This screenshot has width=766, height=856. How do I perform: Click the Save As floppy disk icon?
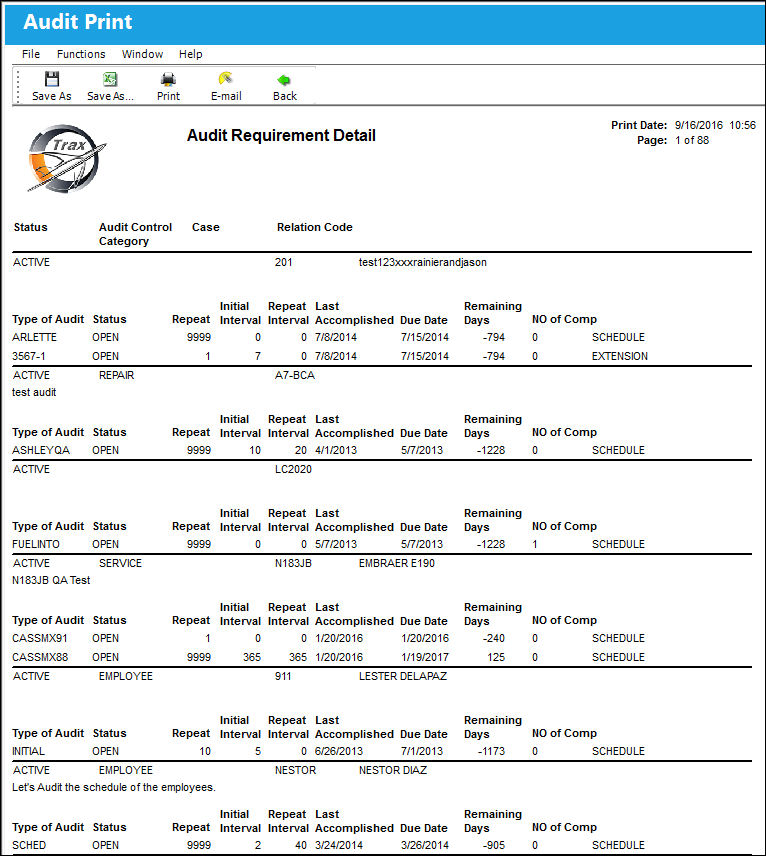(52, 79)
